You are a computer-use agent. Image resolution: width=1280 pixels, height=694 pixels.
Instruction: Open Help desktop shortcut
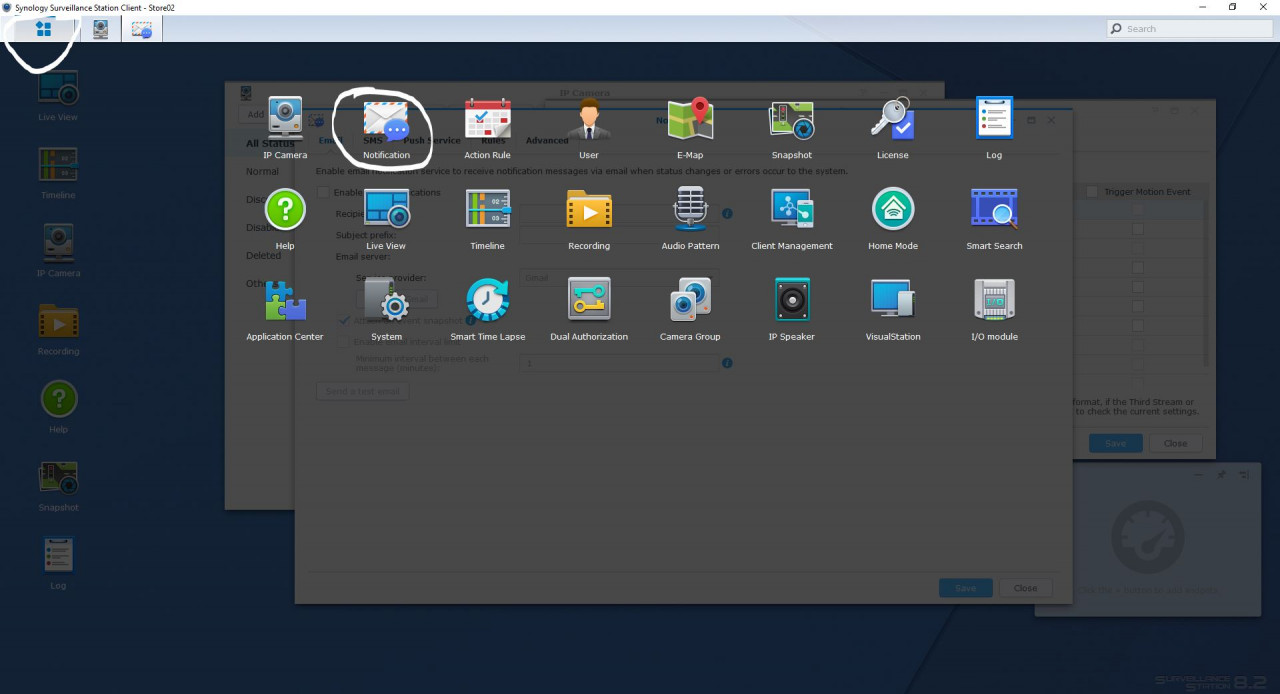(x=58, y=408)
